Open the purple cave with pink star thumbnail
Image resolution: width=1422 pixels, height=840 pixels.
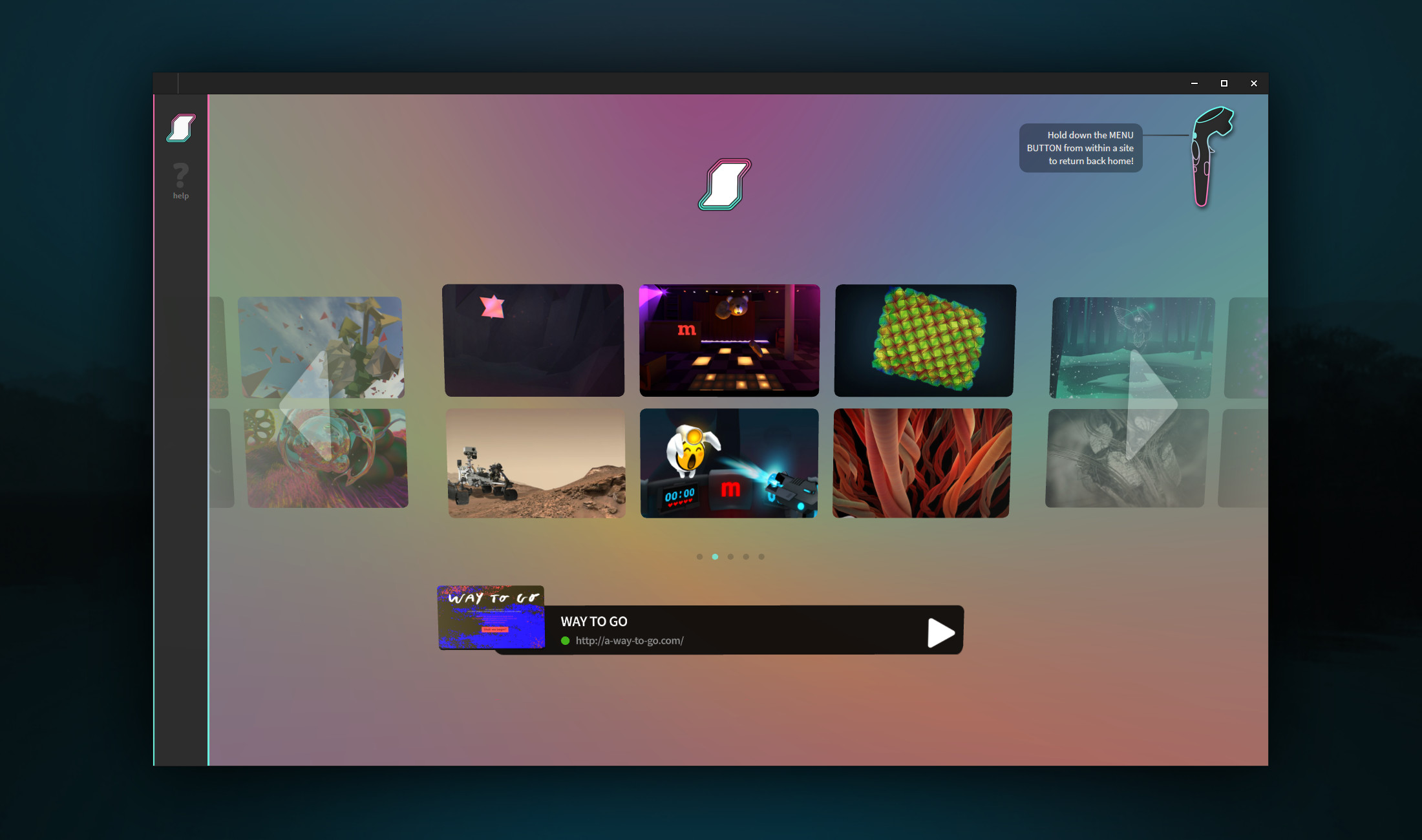533,340
